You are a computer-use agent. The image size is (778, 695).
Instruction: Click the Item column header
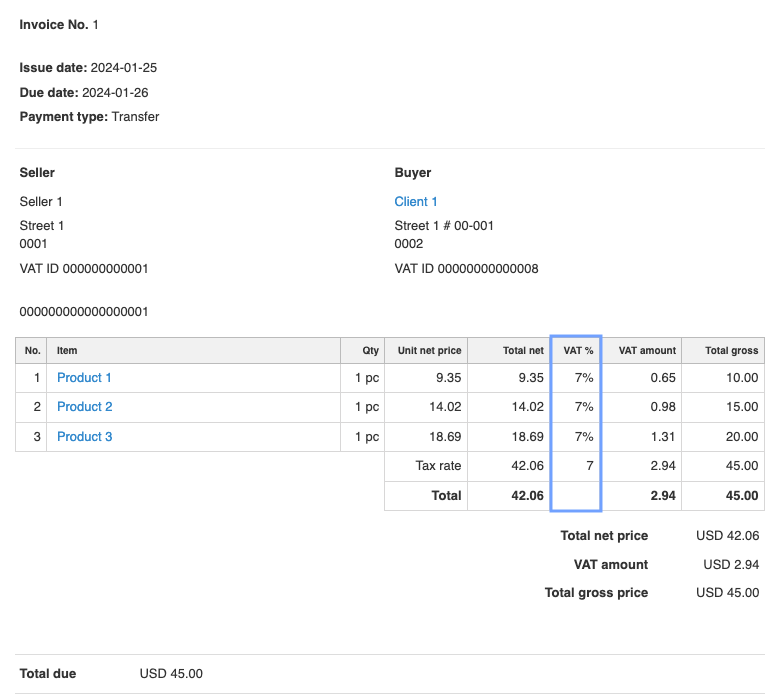point(67,351)
